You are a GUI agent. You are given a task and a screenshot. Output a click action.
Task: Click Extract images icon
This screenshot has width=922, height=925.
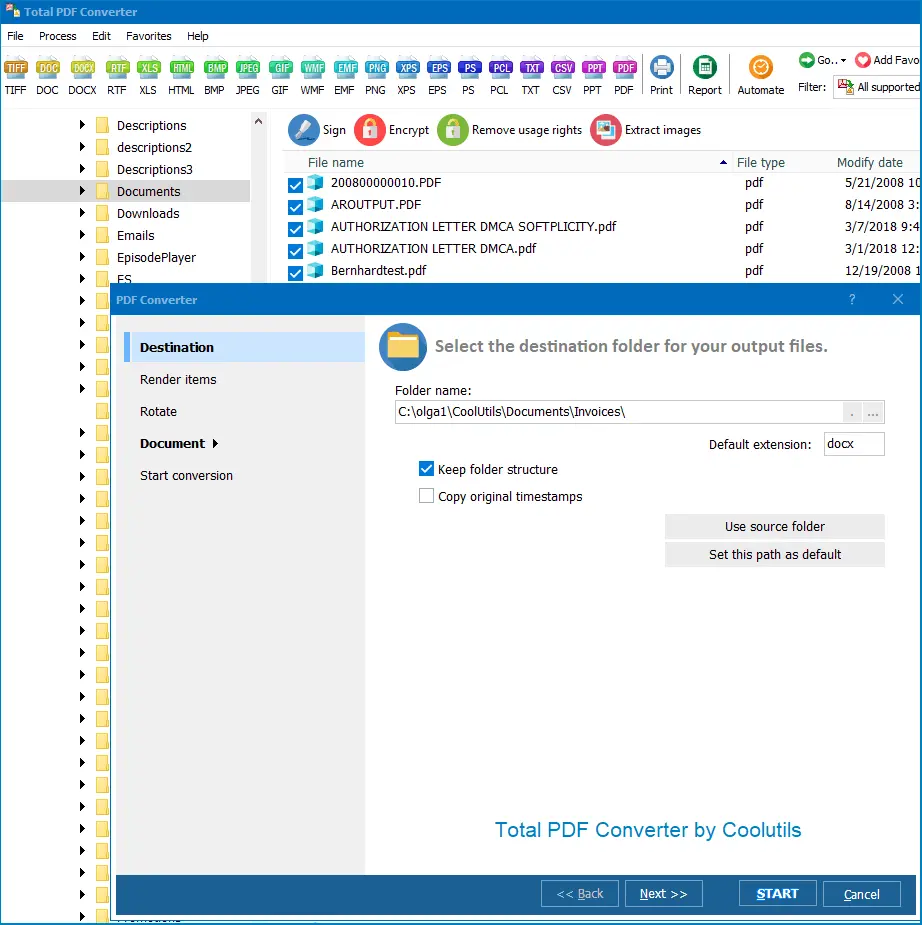point(605,130)
